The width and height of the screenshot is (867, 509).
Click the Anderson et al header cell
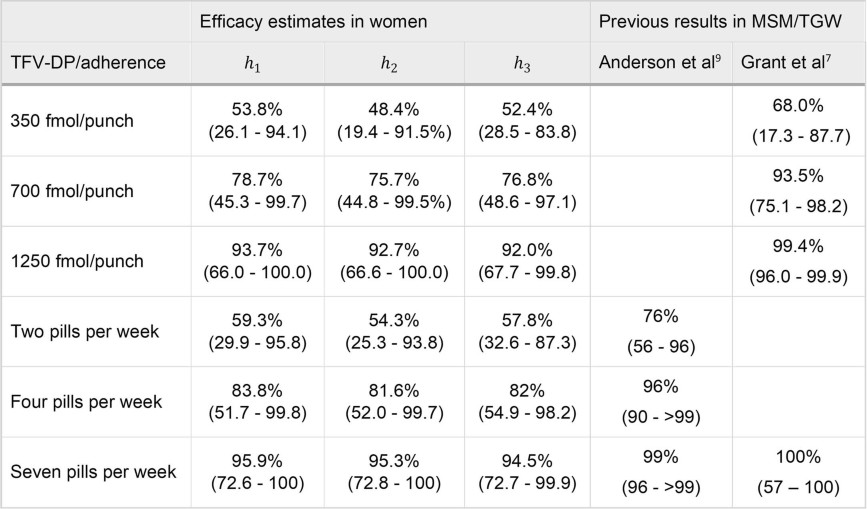pos(660,64)
